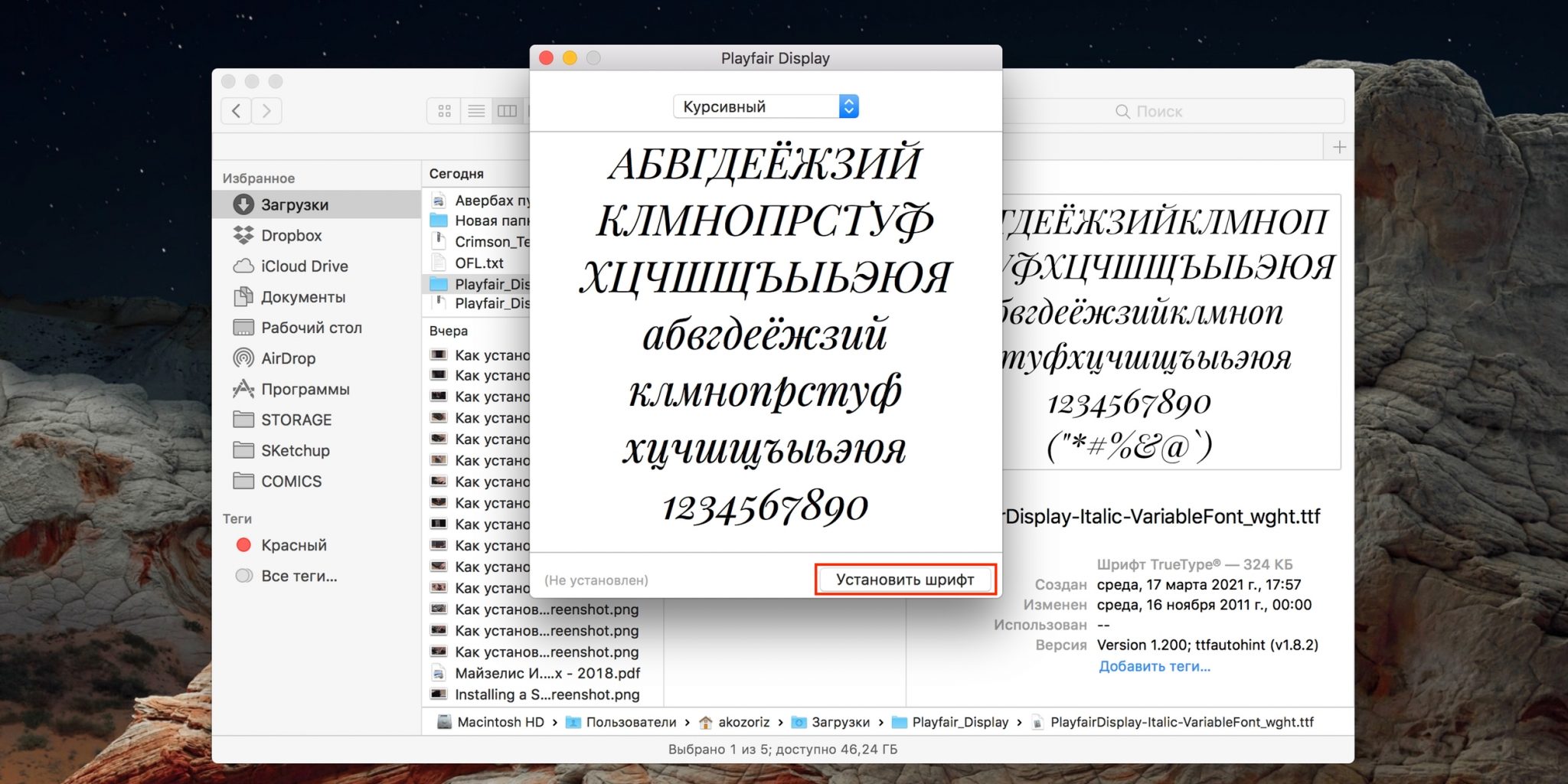Open the COMICS folder in sidebar
1568x784 pixels.
[x=316, y=481]
